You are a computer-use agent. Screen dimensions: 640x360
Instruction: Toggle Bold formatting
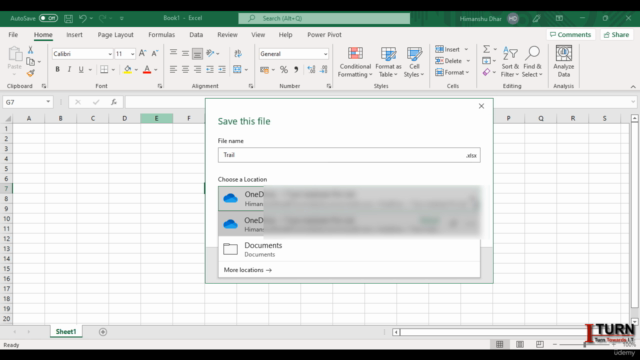pyautogui.click(x=58, y=69)
